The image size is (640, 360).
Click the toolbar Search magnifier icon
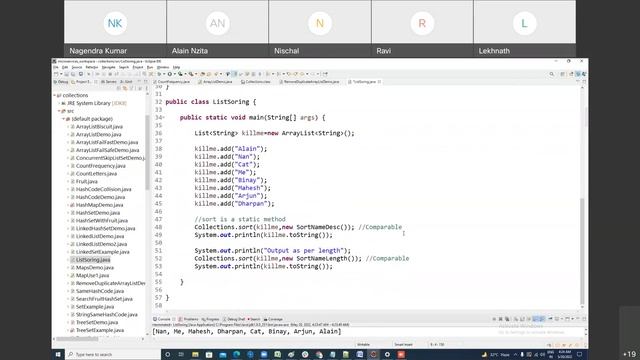(x=551, y=74)
